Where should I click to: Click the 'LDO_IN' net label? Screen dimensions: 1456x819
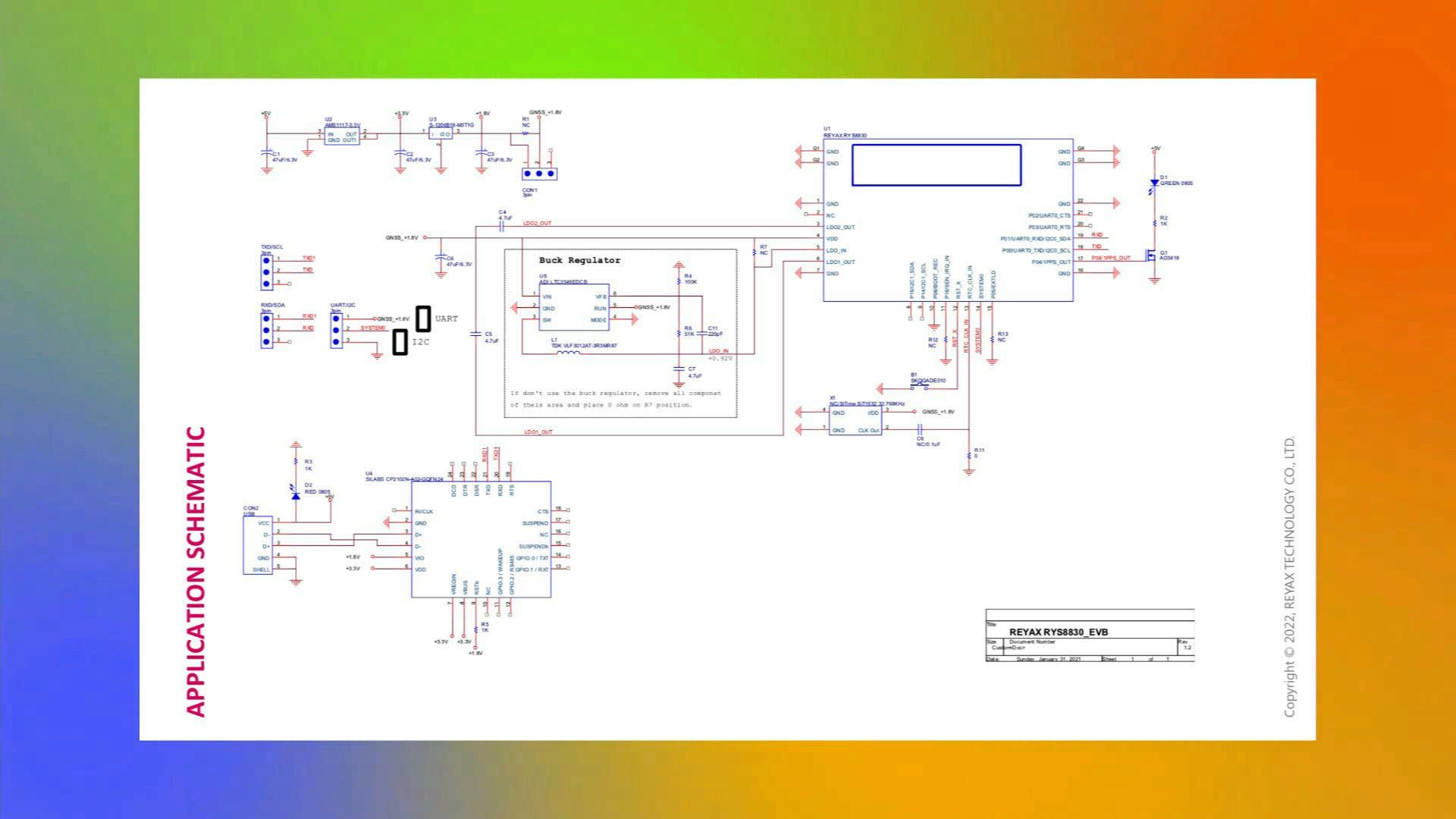point(718,351)
